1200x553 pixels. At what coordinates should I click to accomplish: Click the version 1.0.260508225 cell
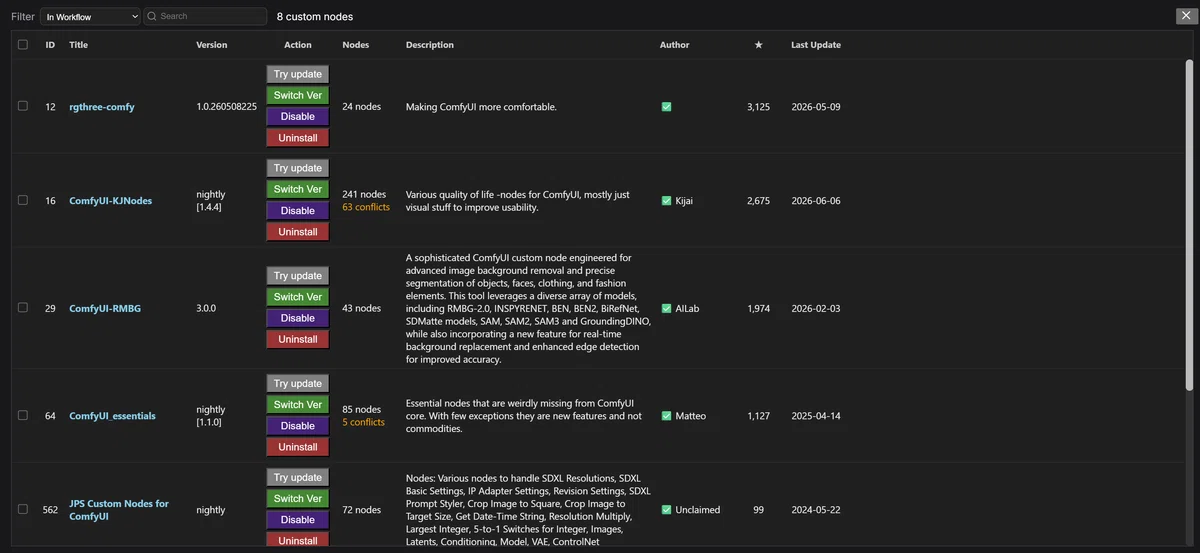[227, 107]
